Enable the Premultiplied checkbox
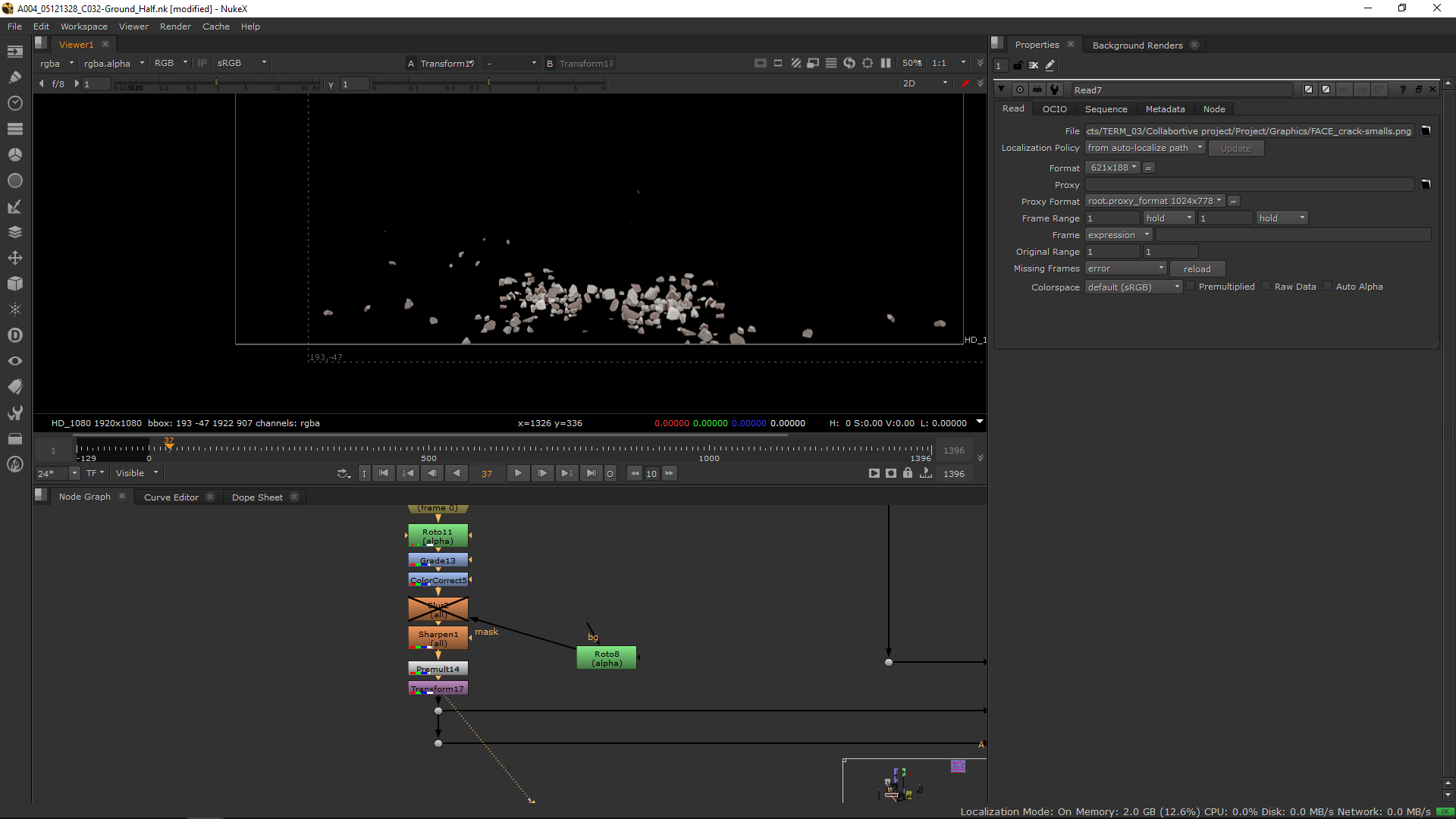 click(x=1191, y=287)
